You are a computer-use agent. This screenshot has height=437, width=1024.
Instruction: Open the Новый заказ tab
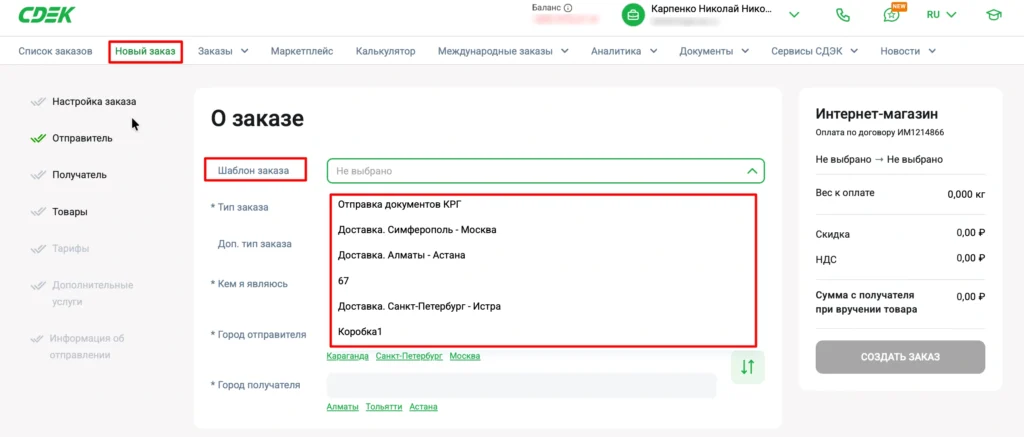[145, 52]
